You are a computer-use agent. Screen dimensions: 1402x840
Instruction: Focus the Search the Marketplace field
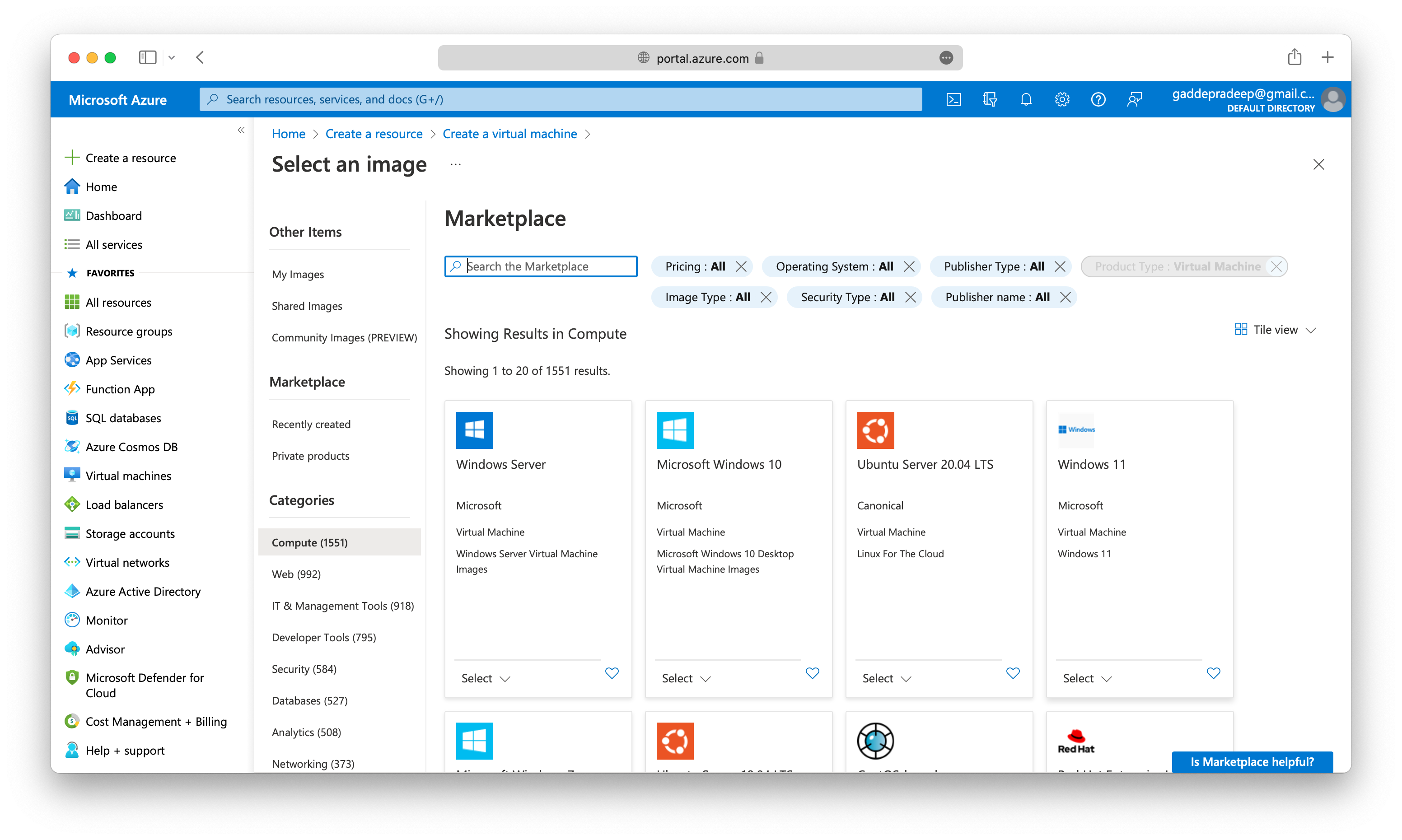[541, 266]
